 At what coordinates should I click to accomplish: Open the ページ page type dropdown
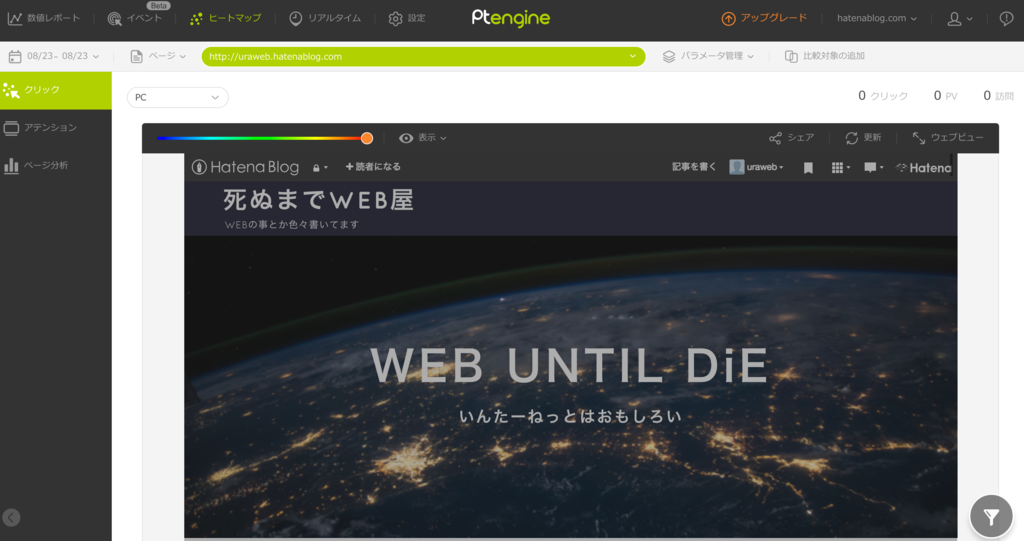point(158,56)
